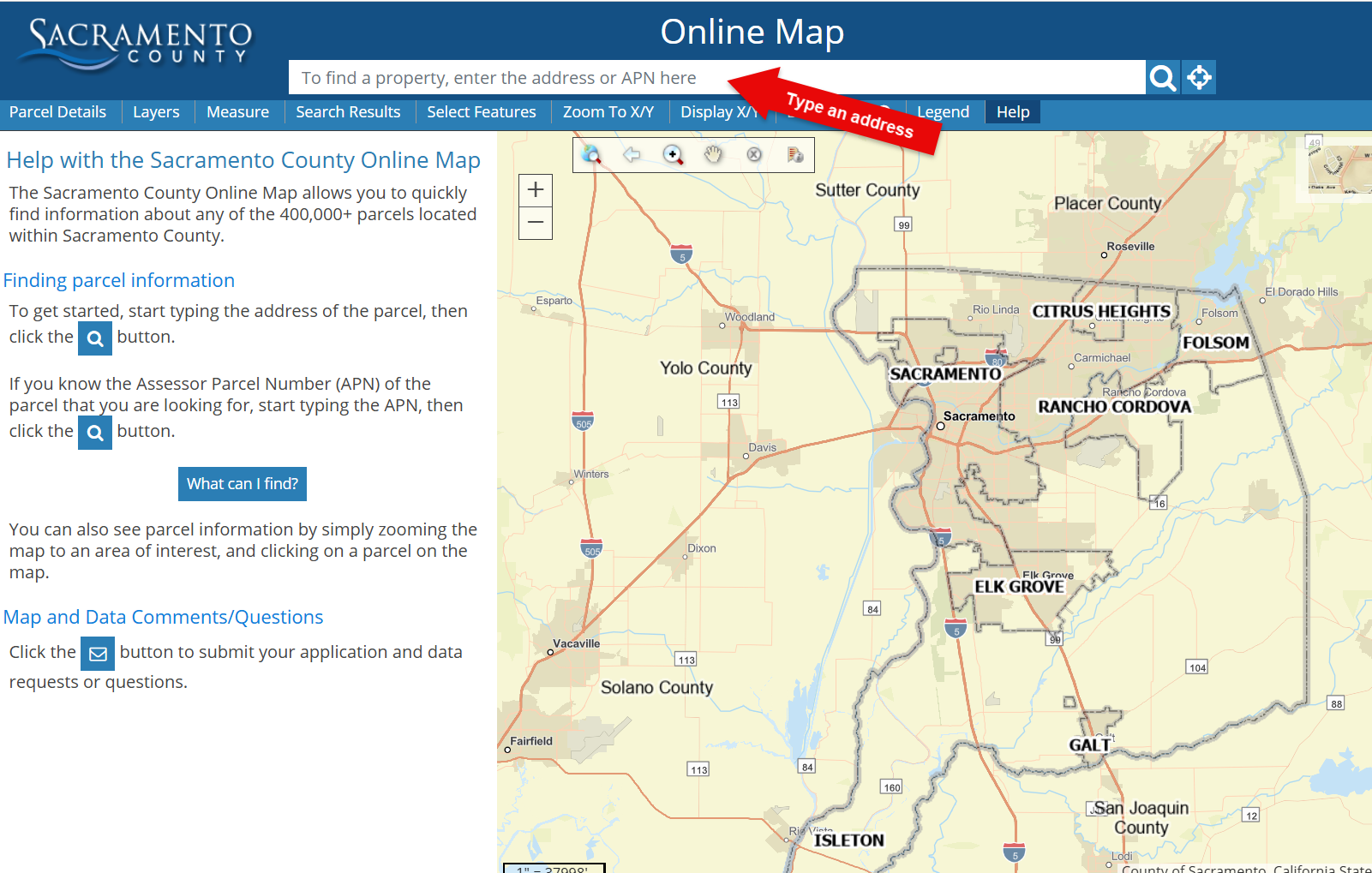This screenshot has height=873, width=1372.
Task: Go back to previous map extent arrow
Action: click(x=632, y=154)
